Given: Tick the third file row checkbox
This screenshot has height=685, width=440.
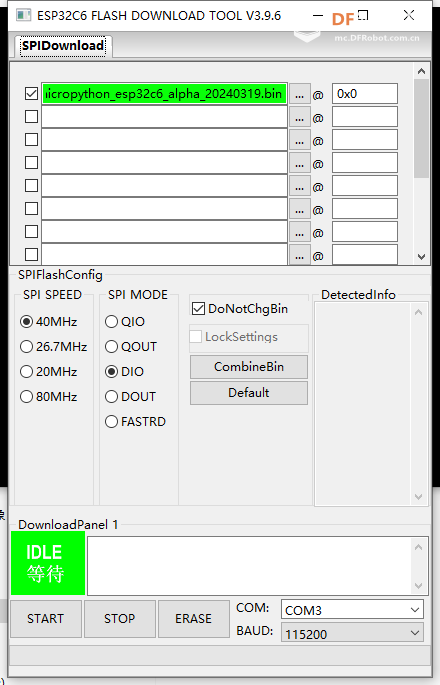Looking at the screenshot, I should pyautogui.click(x=31, y=140).
